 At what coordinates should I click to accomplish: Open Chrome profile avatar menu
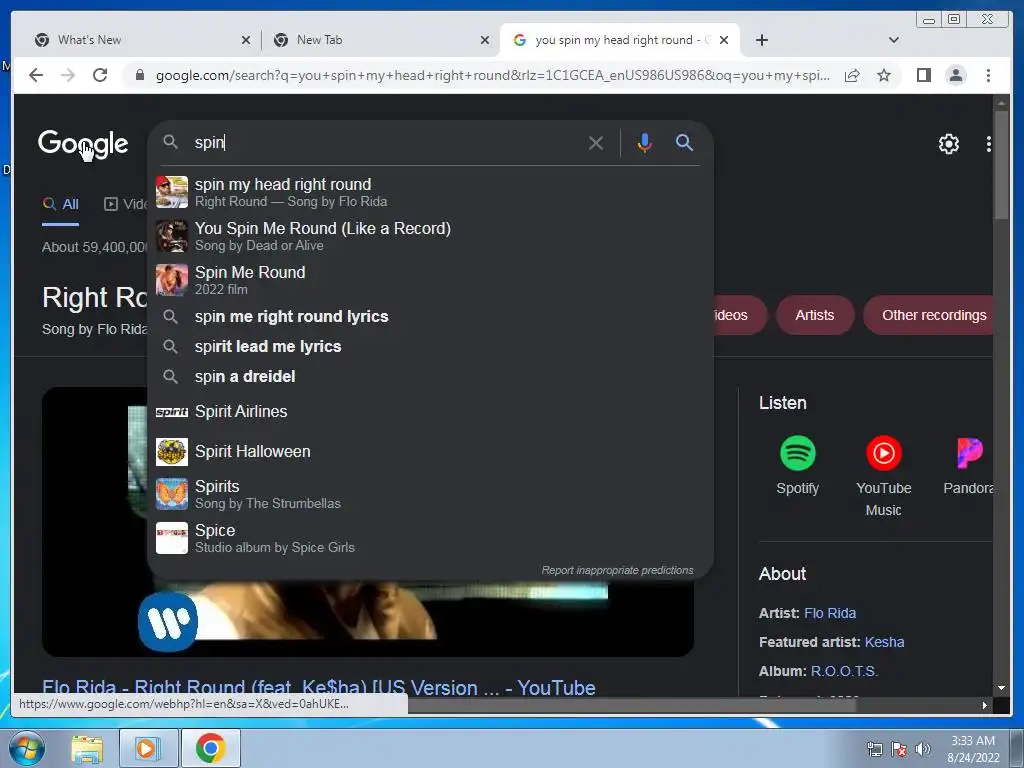[955, 76]
